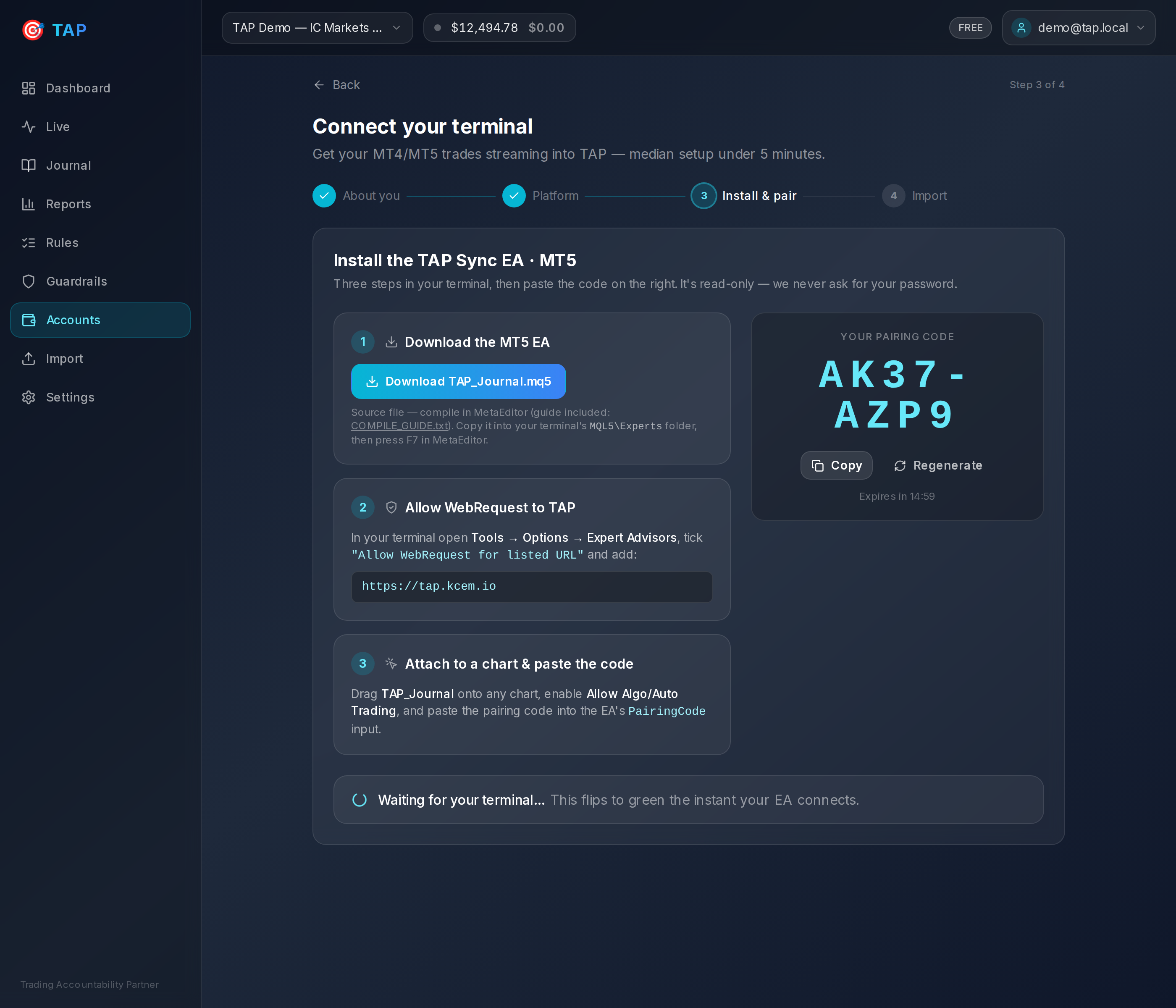Viewport: 1176px width, 1008px height.
Task: Select the About you step label
Action: click(x=371, y=196)
